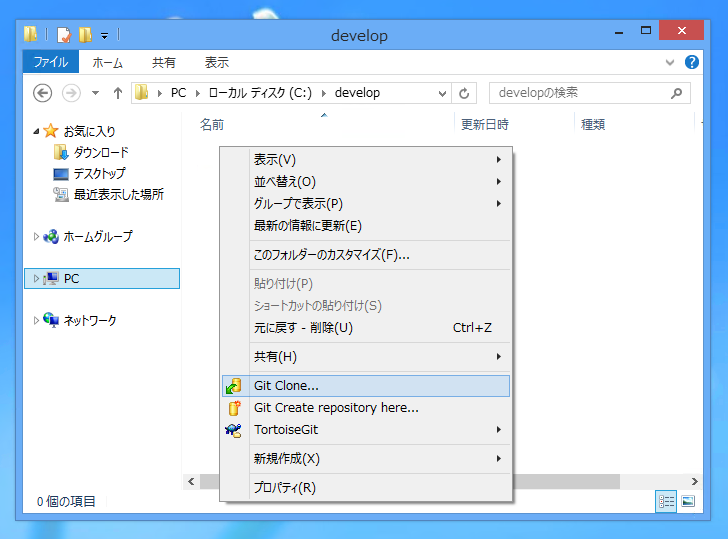Open the quick access toolbar customize dropdown
Screen dimensions: 728x539
pyautogui.click(x=105, y=36)
